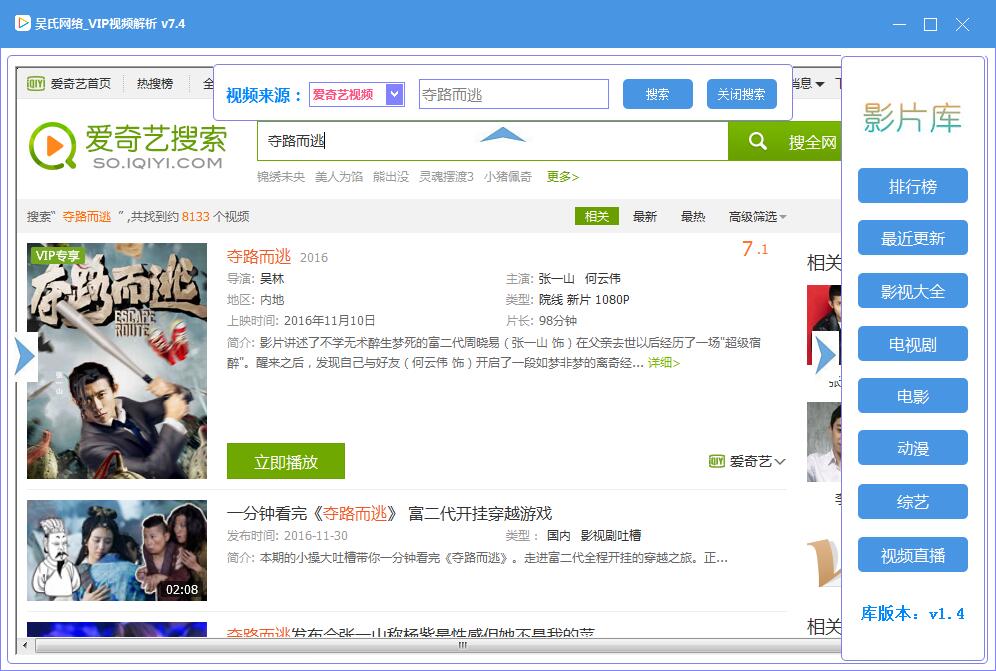Image resolution: width=996 pixels, height=671 pixels.
Task: Click the 上映时间 2016年11月10日 text
Action: [301, 320]
